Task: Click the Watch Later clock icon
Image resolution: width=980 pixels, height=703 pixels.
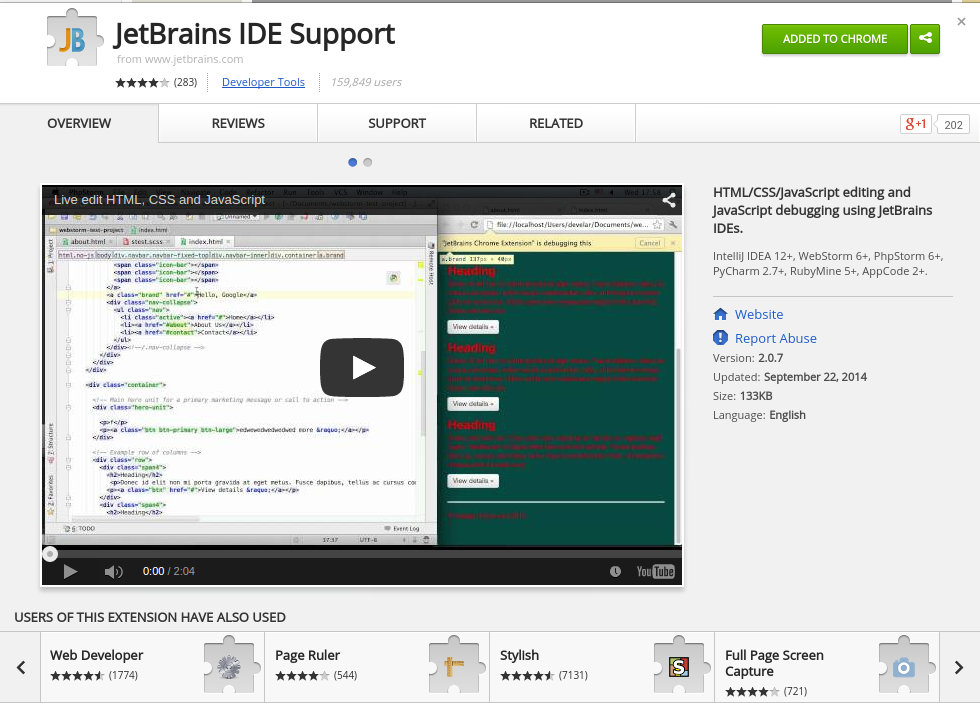Action: click(x=616, y=571)
